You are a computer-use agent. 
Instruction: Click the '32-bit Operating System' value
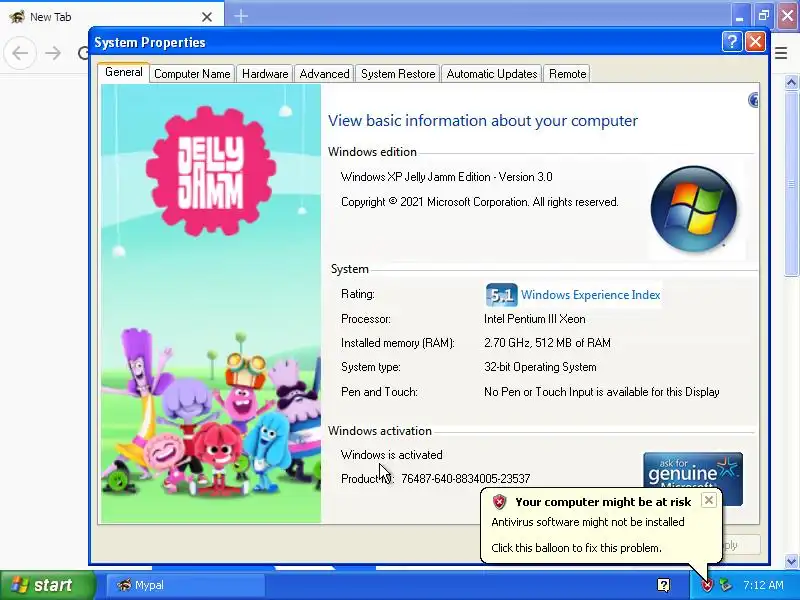tap(540, 367)
